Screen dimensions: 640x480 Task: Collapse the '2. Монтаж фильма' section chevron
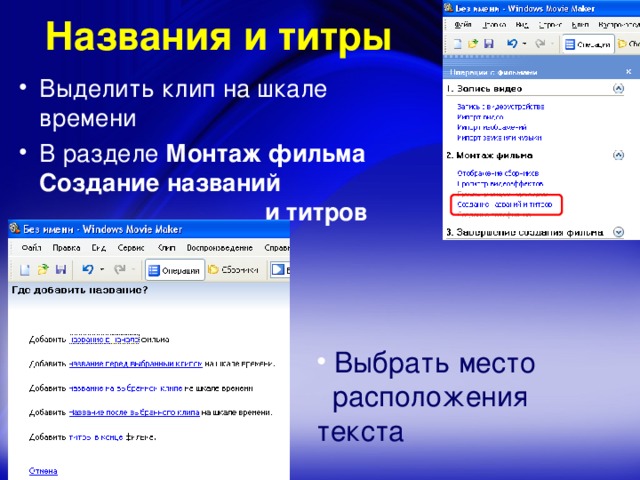(x=618, y=155)
